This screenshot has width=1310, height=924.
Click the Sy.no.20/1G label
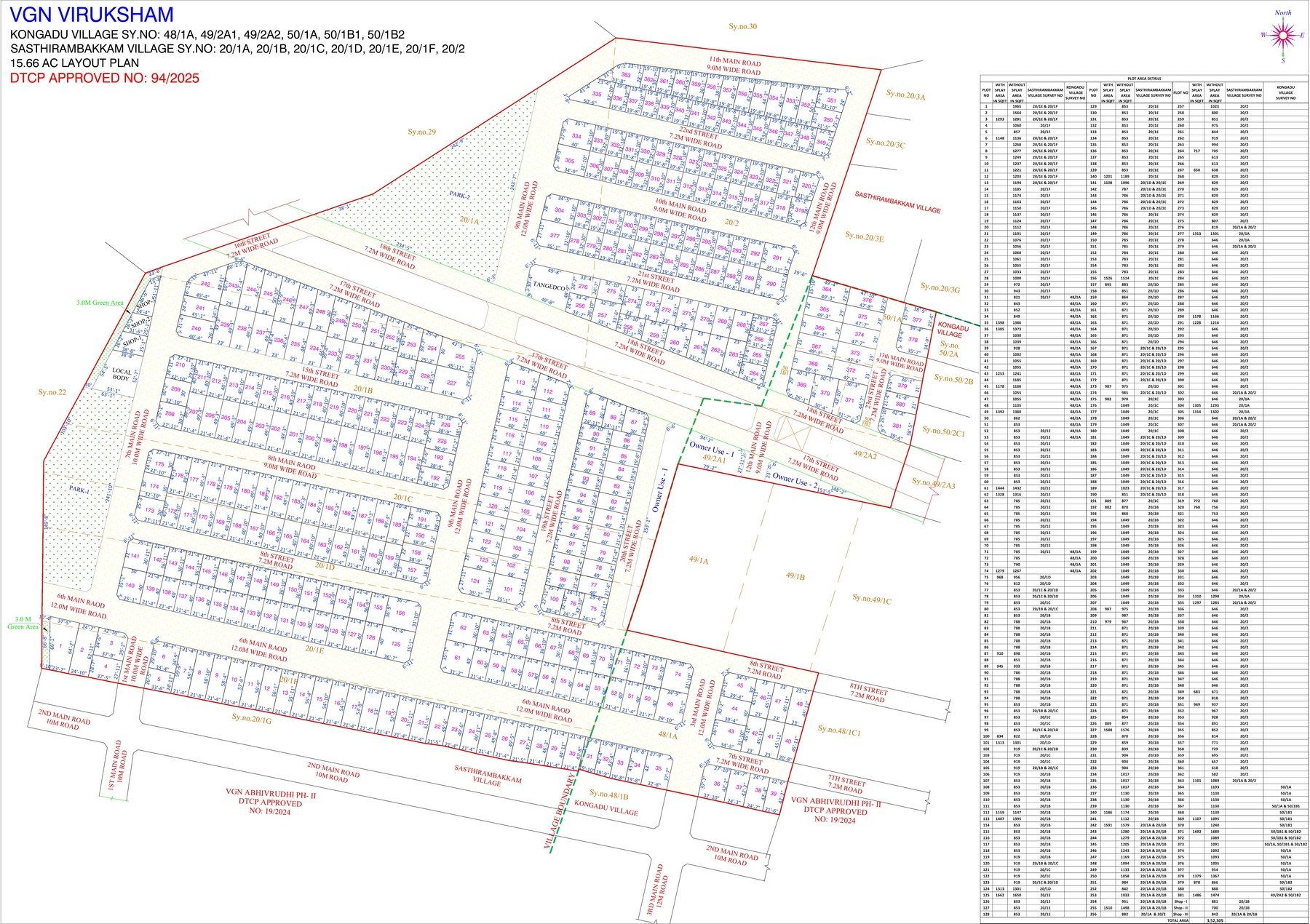(x=252, y=718)
